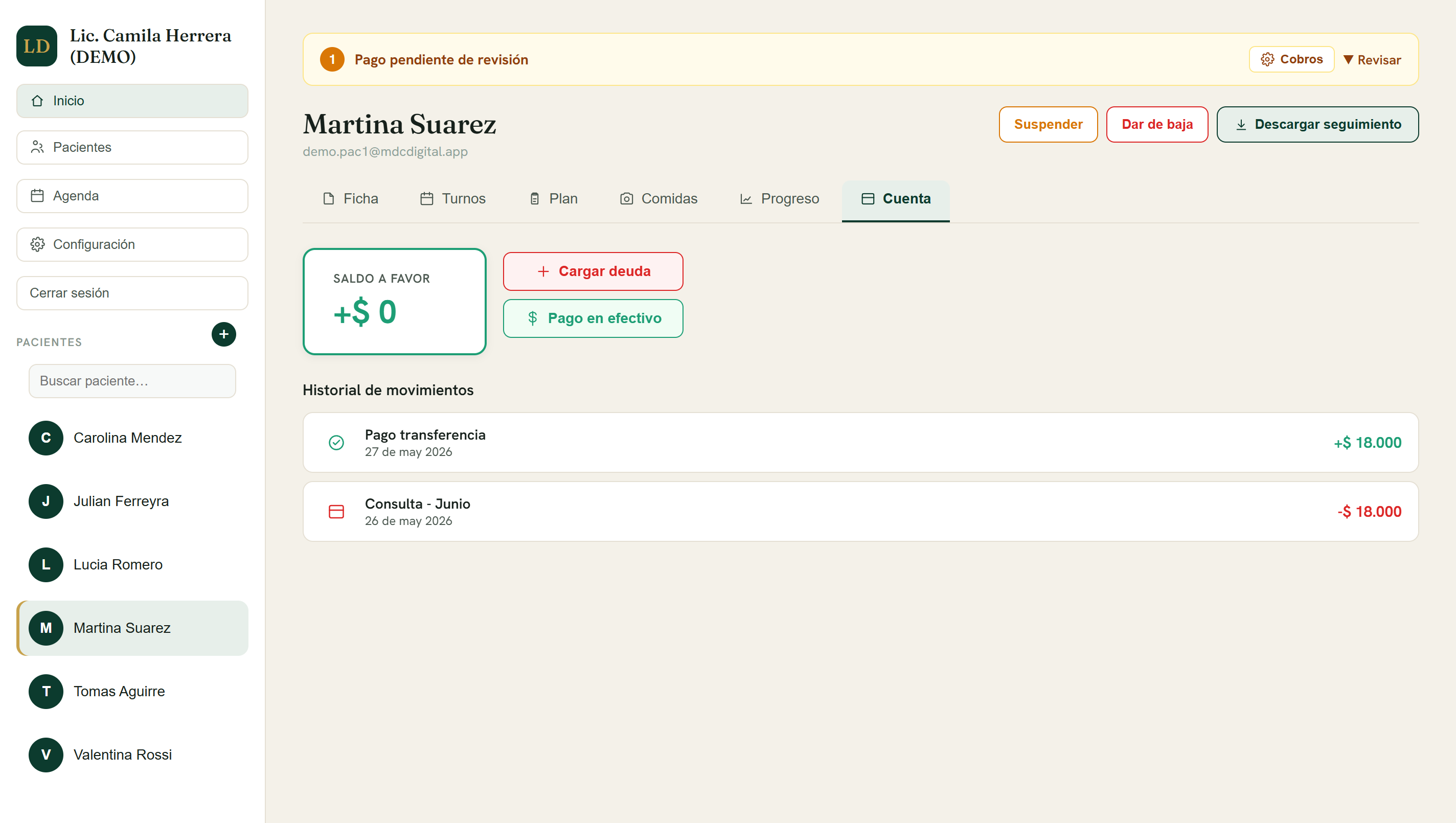Switch to the Comidas tab
1456x823 pixels.
[659, 198]
